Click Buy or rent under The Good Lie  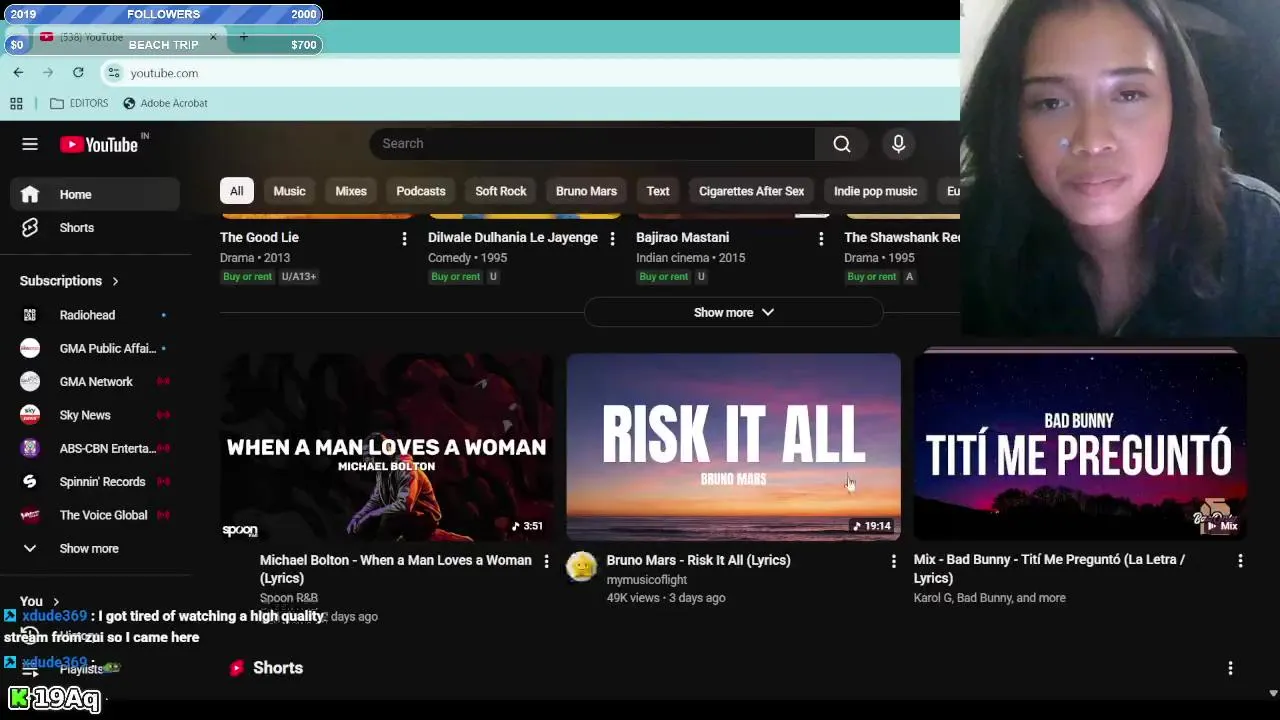click(247, 277)
